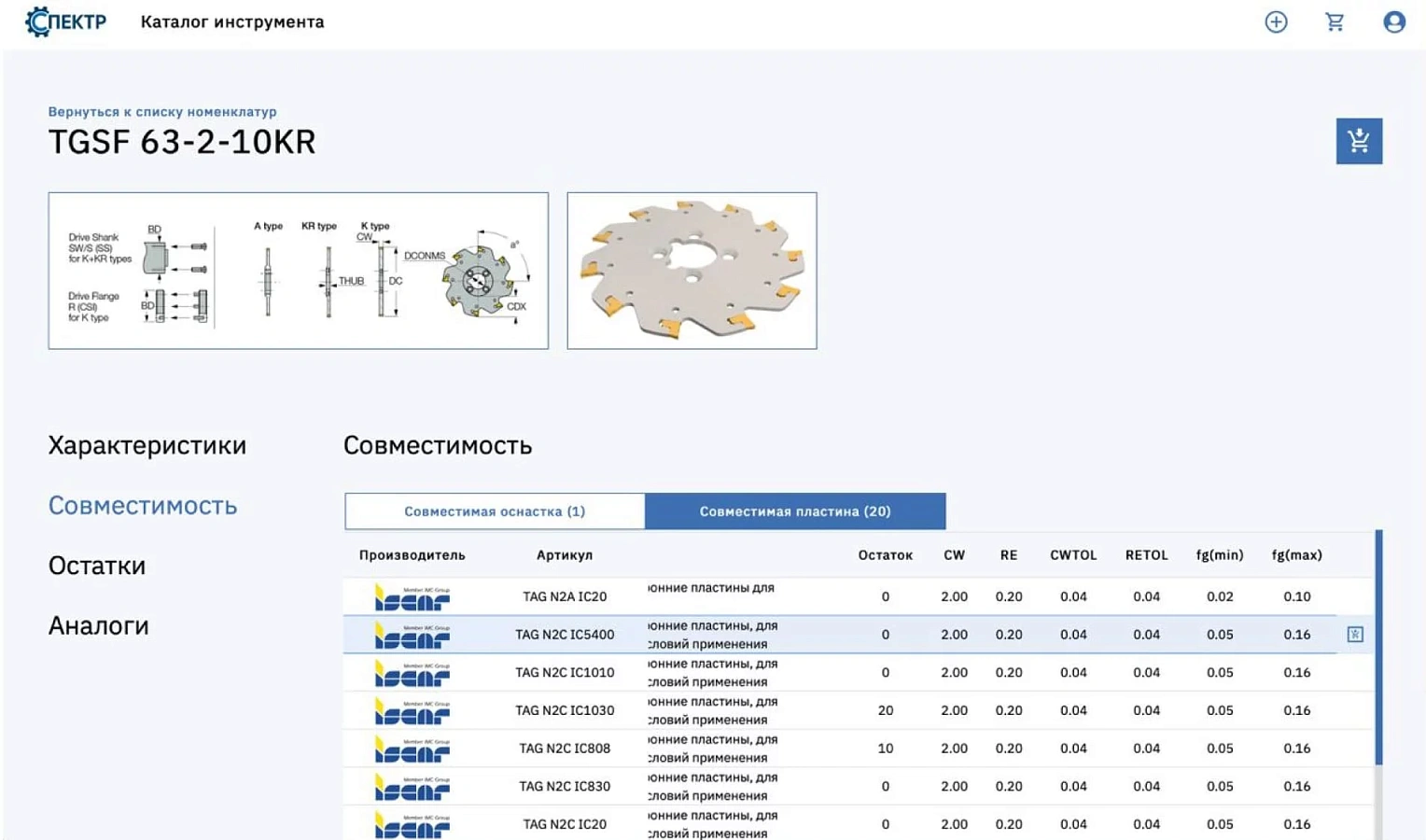Click the compatibility table vertical scrollbar

[1378, 648]
